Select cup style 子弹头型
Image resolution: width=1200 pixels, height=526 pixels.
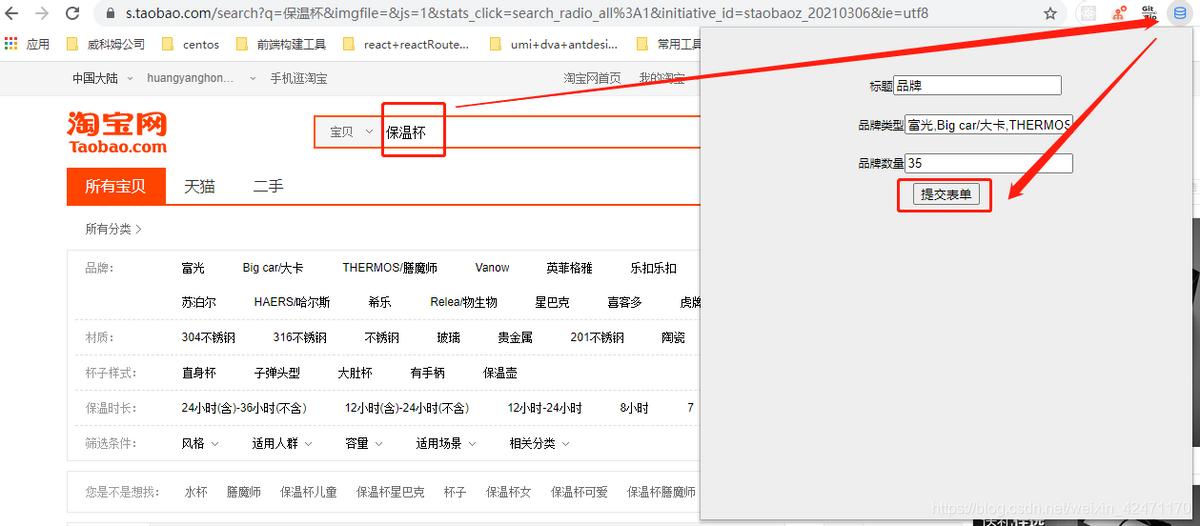[277, 373]
